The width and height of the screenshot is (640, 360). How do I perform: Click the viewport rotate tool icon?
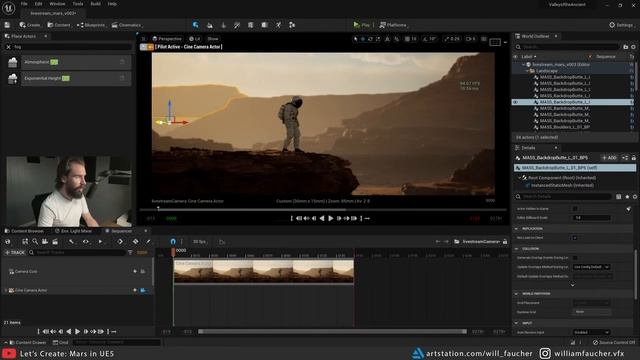click(370, 39)
